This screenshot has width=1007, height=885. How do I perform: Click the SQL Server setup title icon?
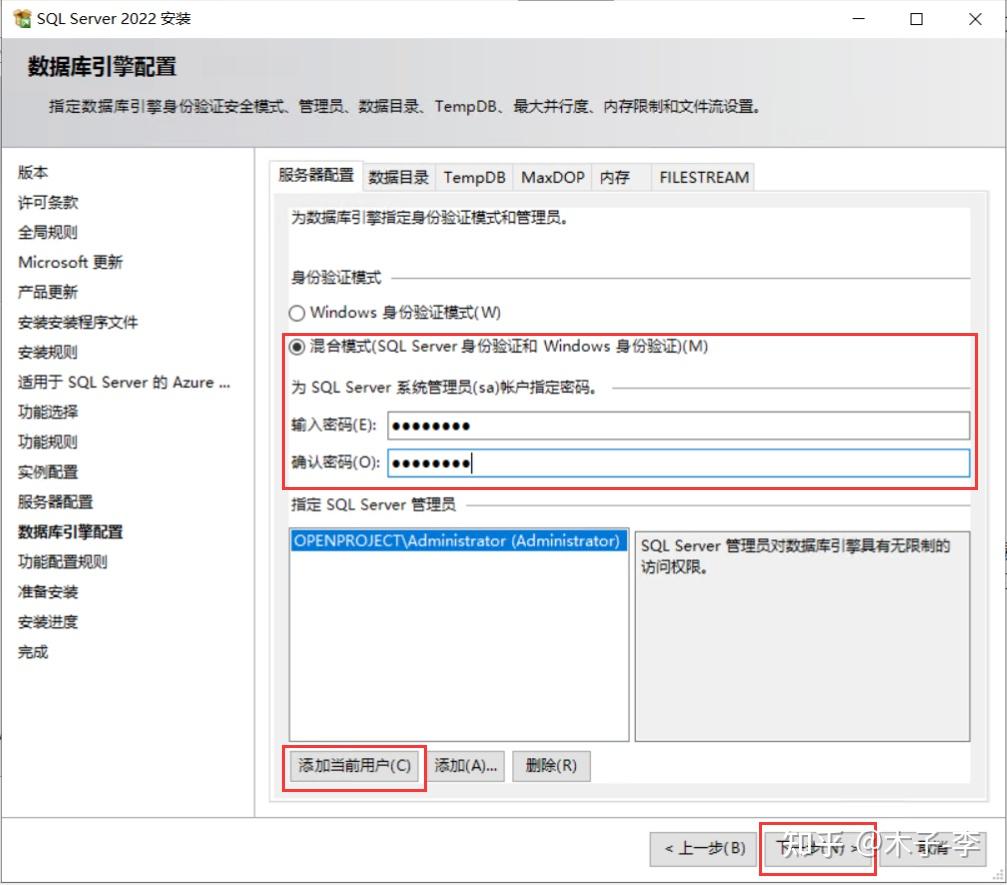(x=22, y=19)
